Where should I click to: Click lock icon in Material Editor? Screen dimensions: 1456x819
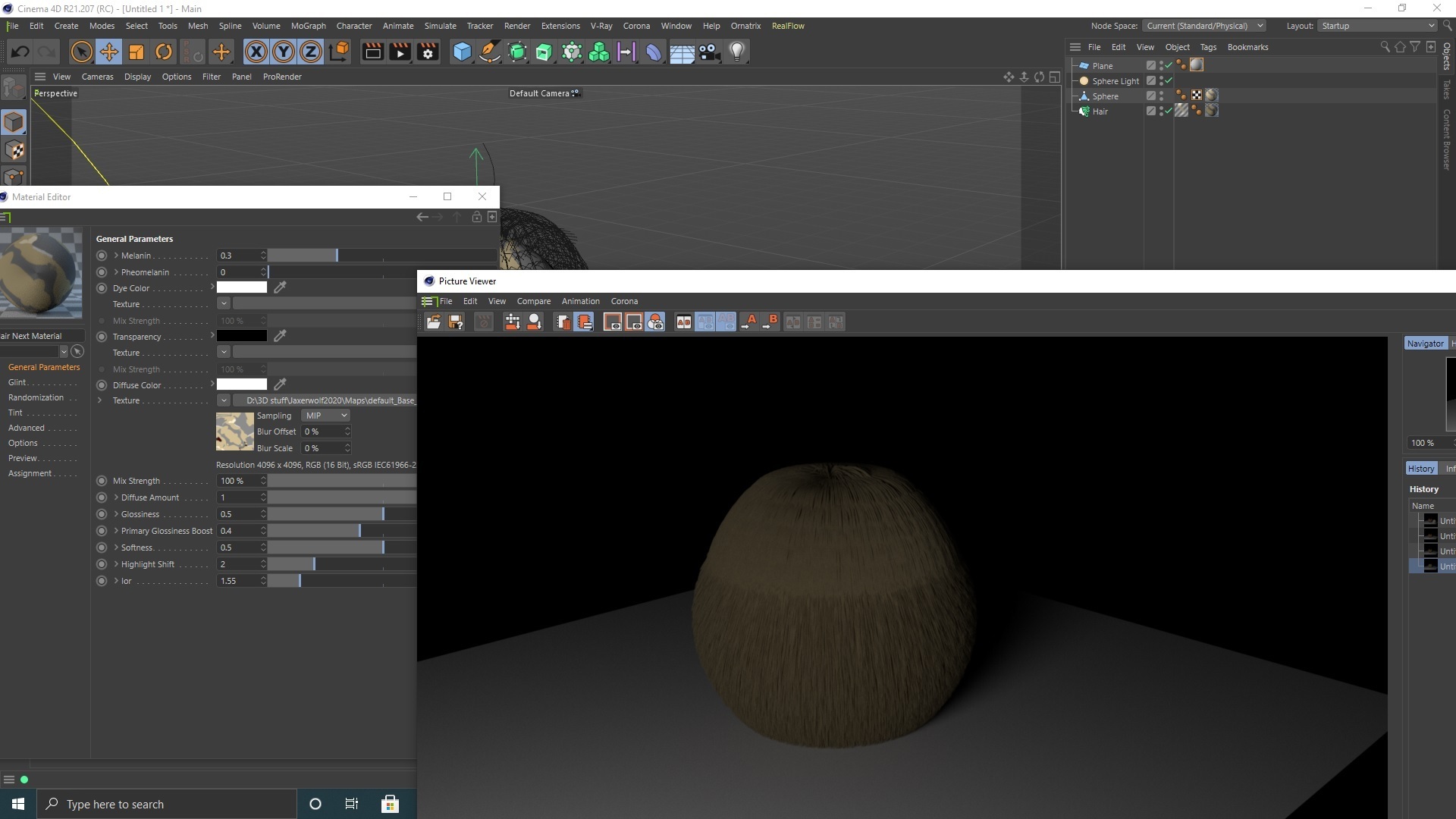[476, 217]
